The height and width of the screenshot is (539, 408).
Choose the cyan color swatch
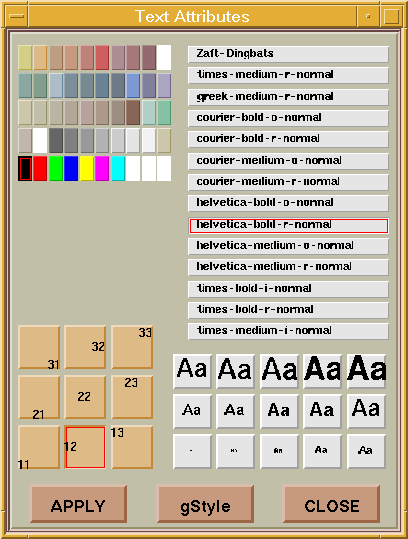(x=118, y=168)
